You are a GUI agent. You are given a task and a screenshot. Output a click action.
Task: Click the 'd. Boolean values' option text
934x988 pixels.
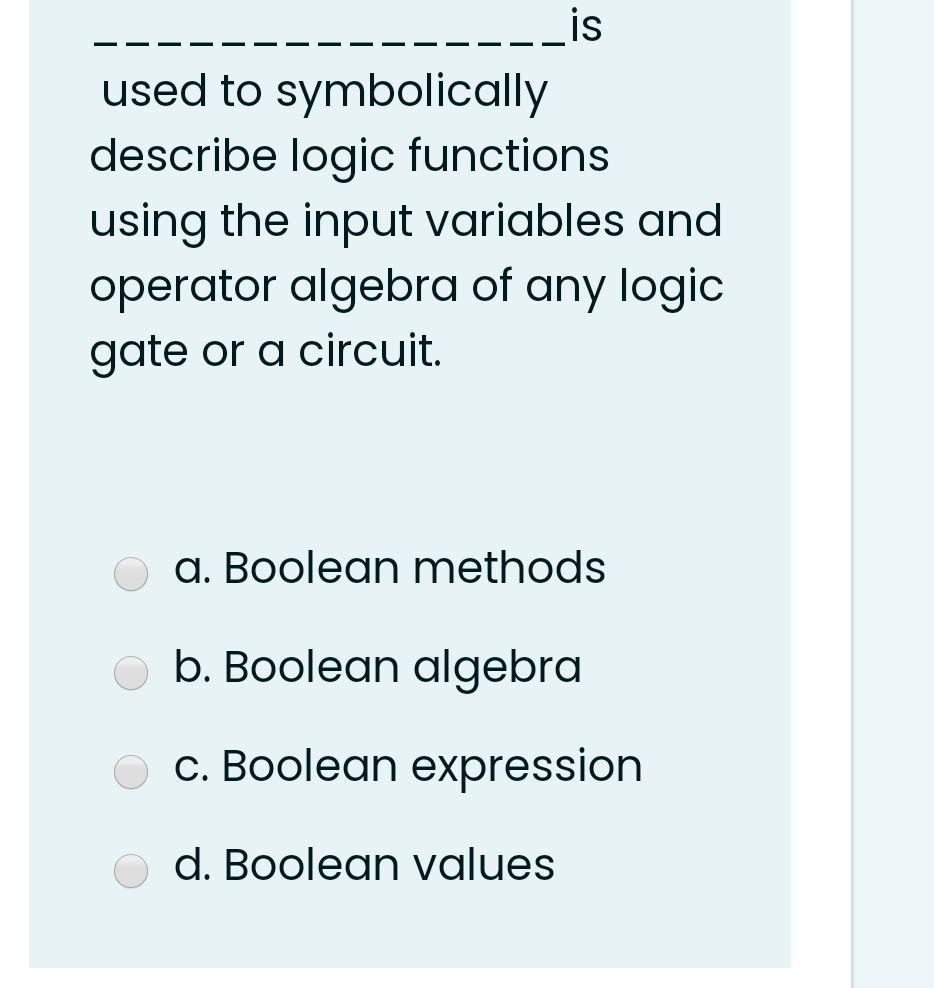pos(364,864)
